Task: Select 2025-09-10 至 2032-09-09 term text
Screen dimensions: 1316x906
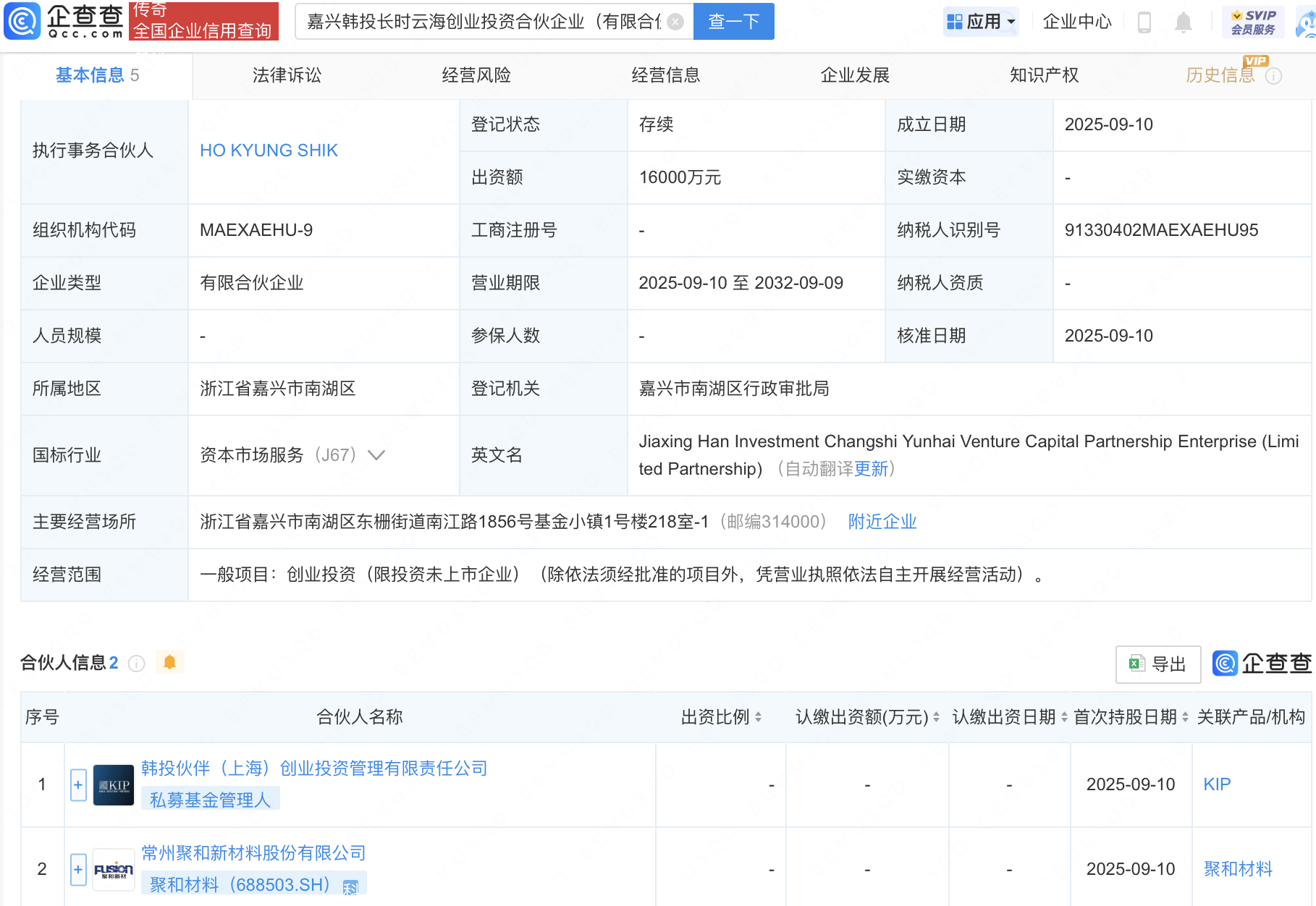Action: (741, 283)
